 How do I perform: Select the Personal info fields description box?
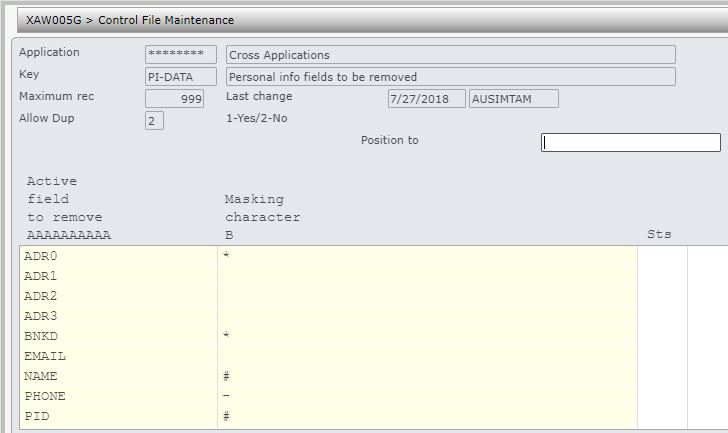pos(450,77)
